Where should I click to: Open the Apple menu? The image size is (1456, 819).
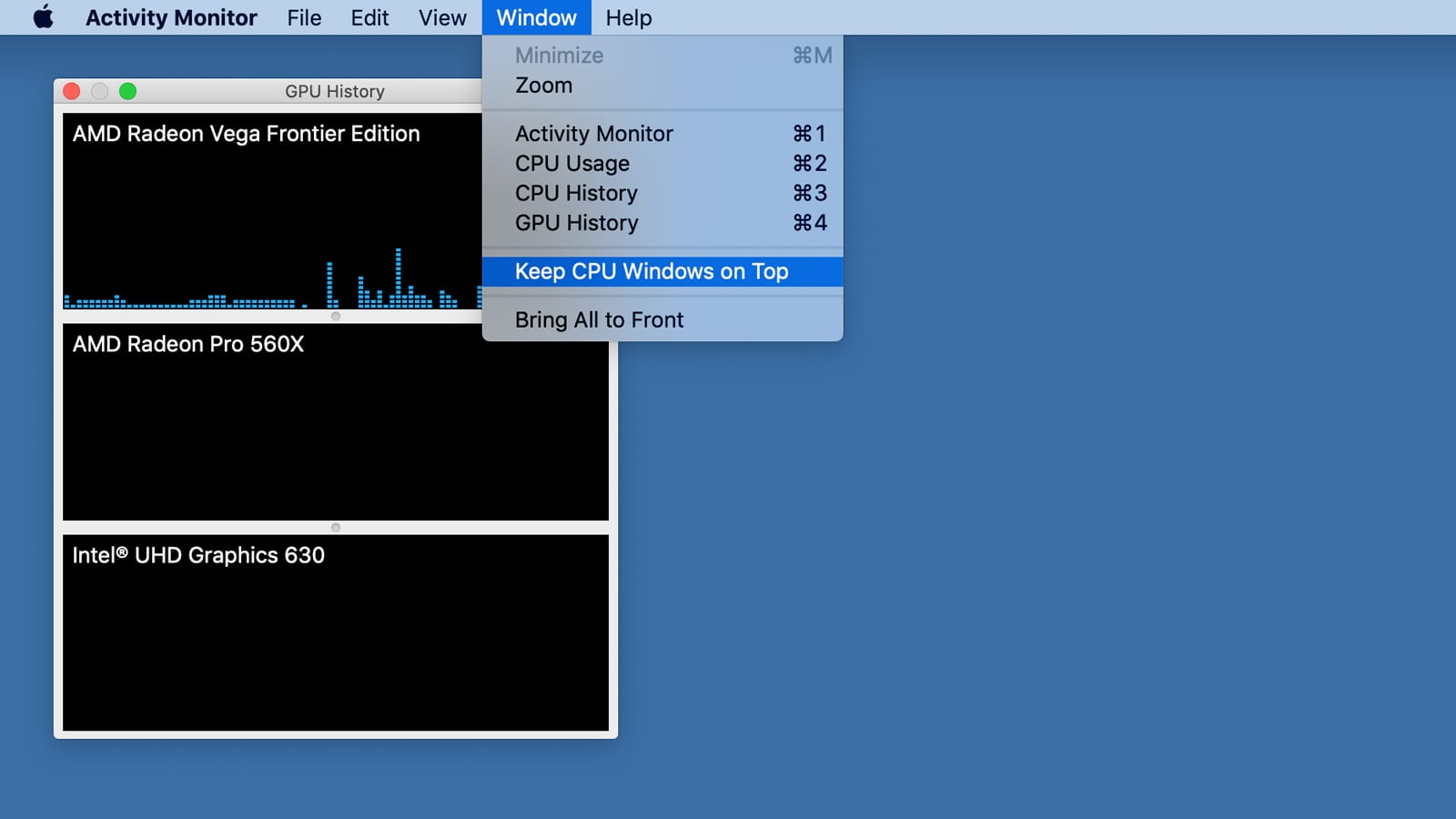43,17
